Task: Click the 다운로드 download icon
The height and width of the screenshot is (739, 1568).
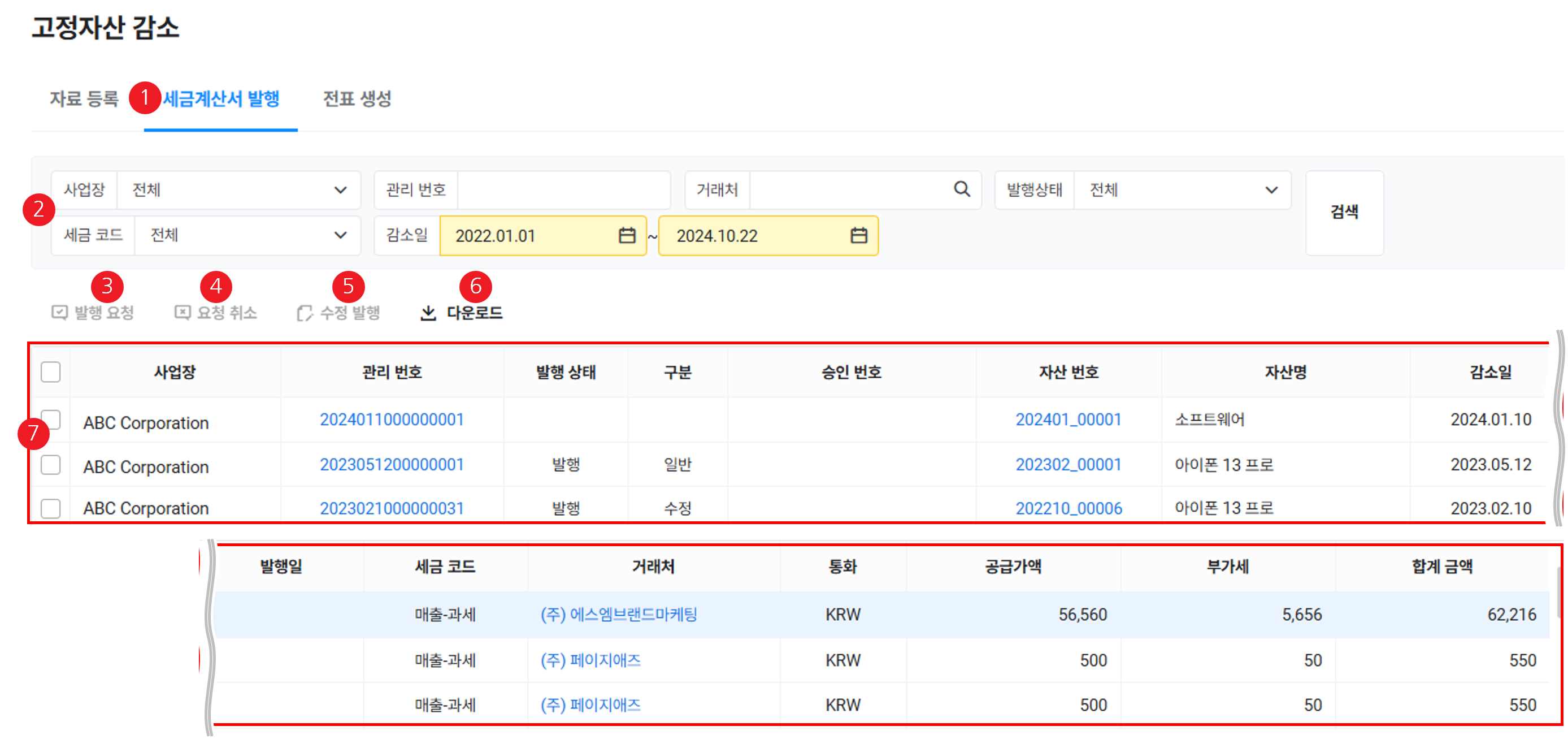Action: click(x=428, y=313)
